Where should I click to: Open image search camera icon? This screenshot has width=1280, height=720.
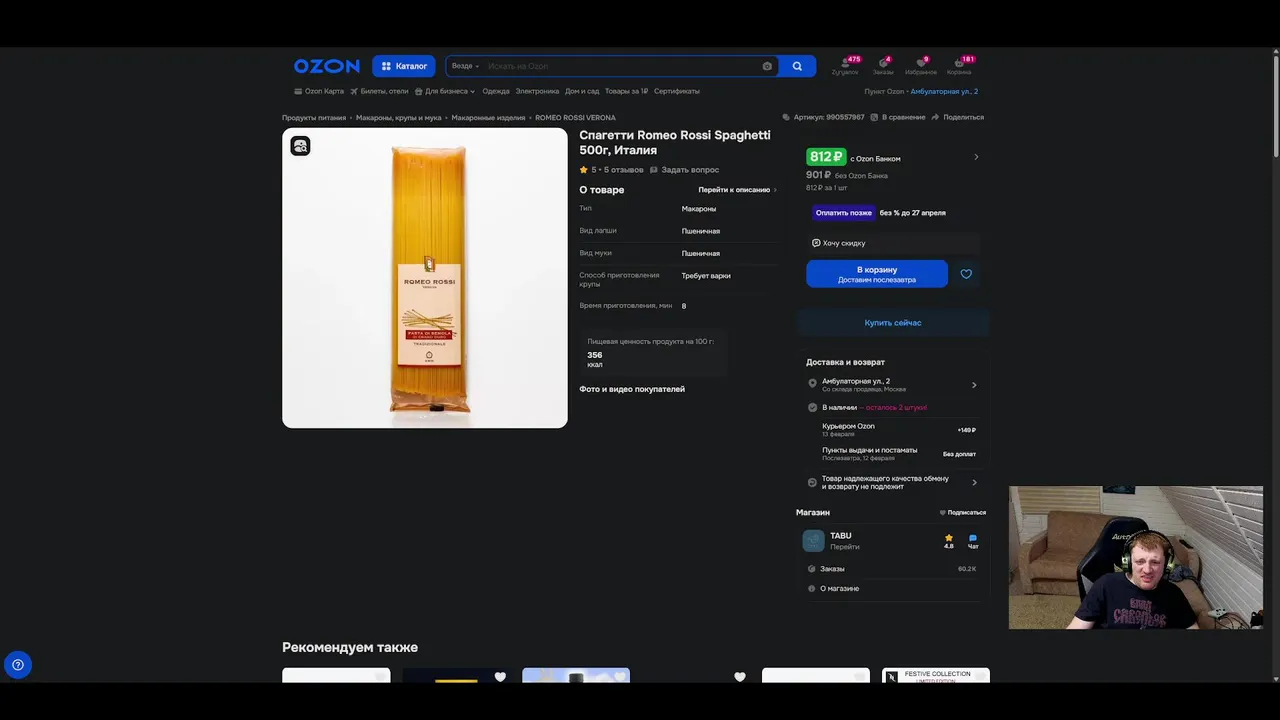point(767,66)
